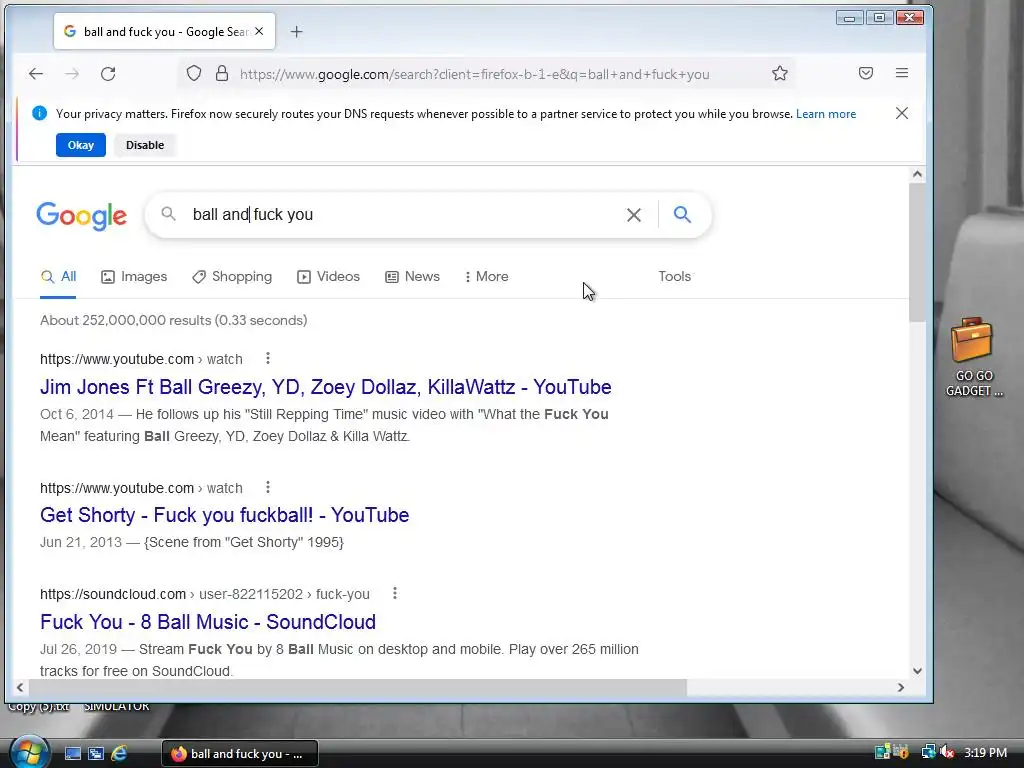Open the Learn more link
1024x768 pixels.
pos(825,114)
